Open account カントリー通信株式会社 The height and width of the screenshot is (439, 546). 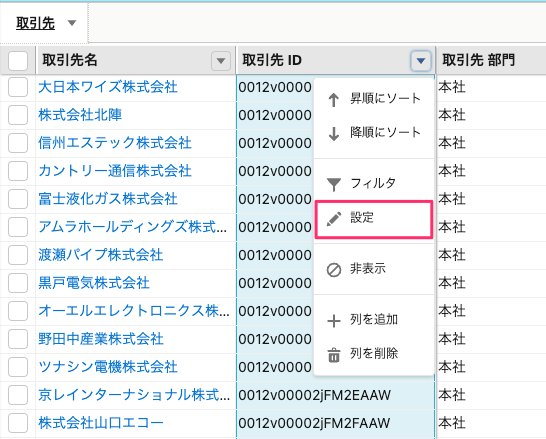115,171
